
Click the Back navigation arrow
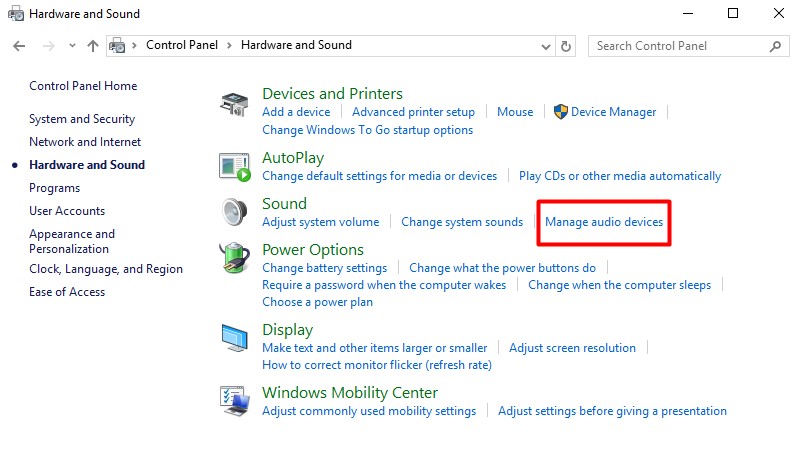point(19,46)
